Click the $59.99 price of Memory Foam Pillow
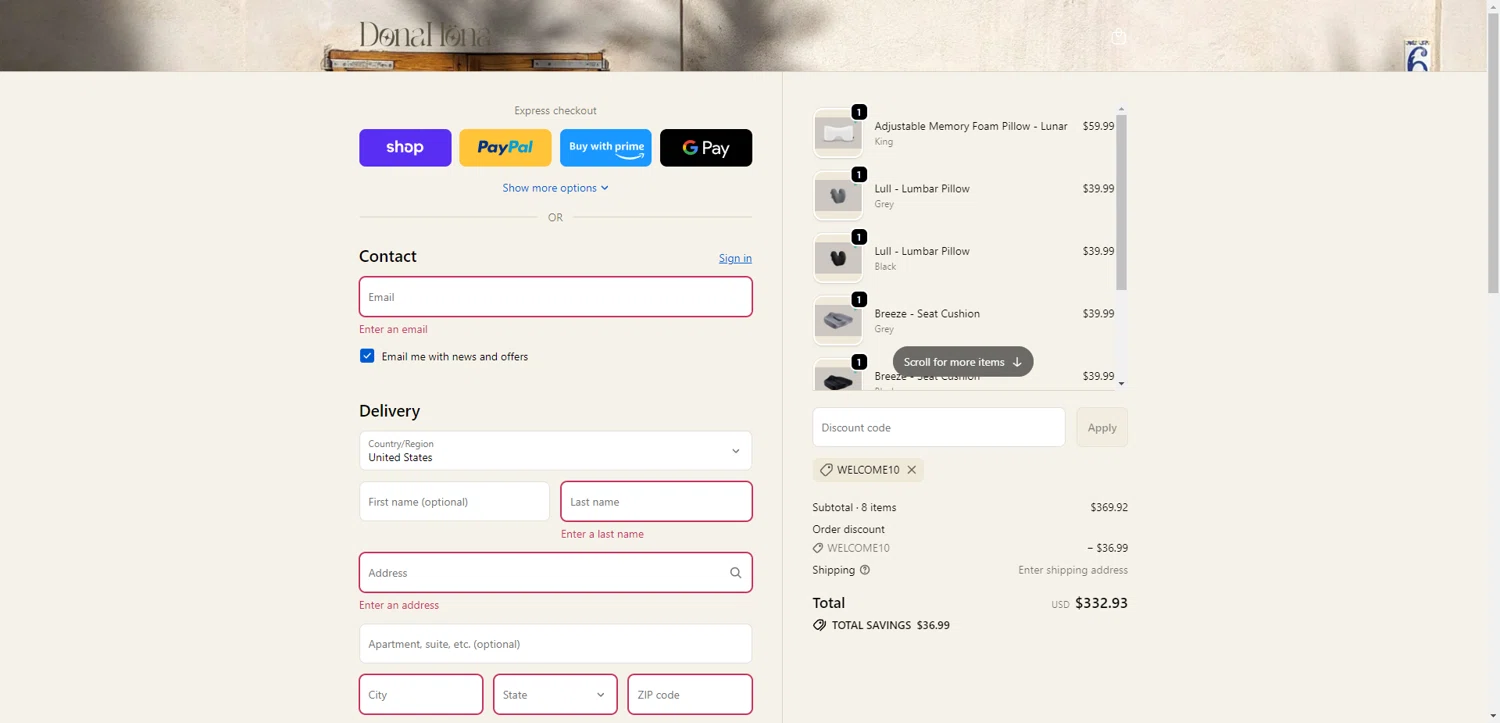 pos(1098,126)
